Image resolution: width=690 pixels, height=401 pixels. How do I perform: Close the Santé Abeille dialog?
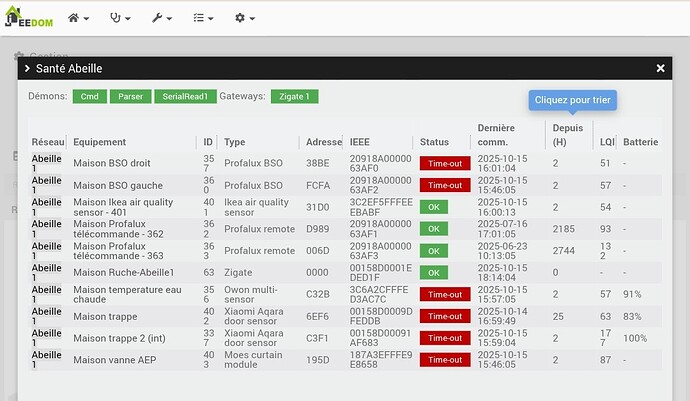[661, 68]
